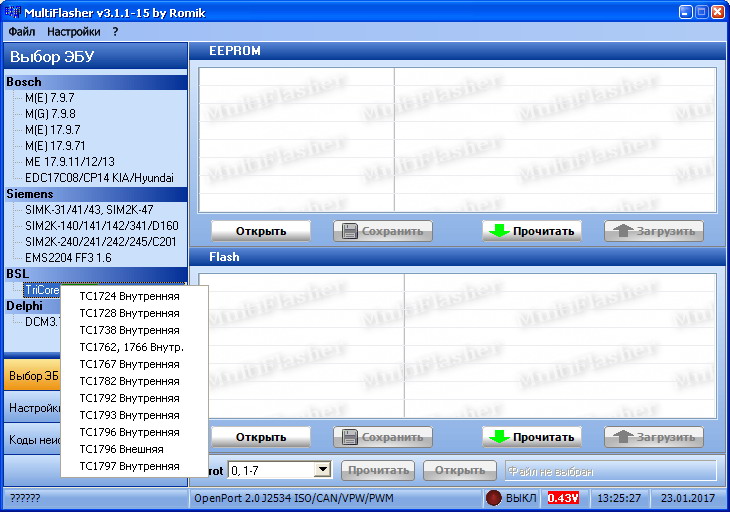Open the 0, 1-7 dropdown list
This screenshot has height=512, width=730.
[322, 469]
